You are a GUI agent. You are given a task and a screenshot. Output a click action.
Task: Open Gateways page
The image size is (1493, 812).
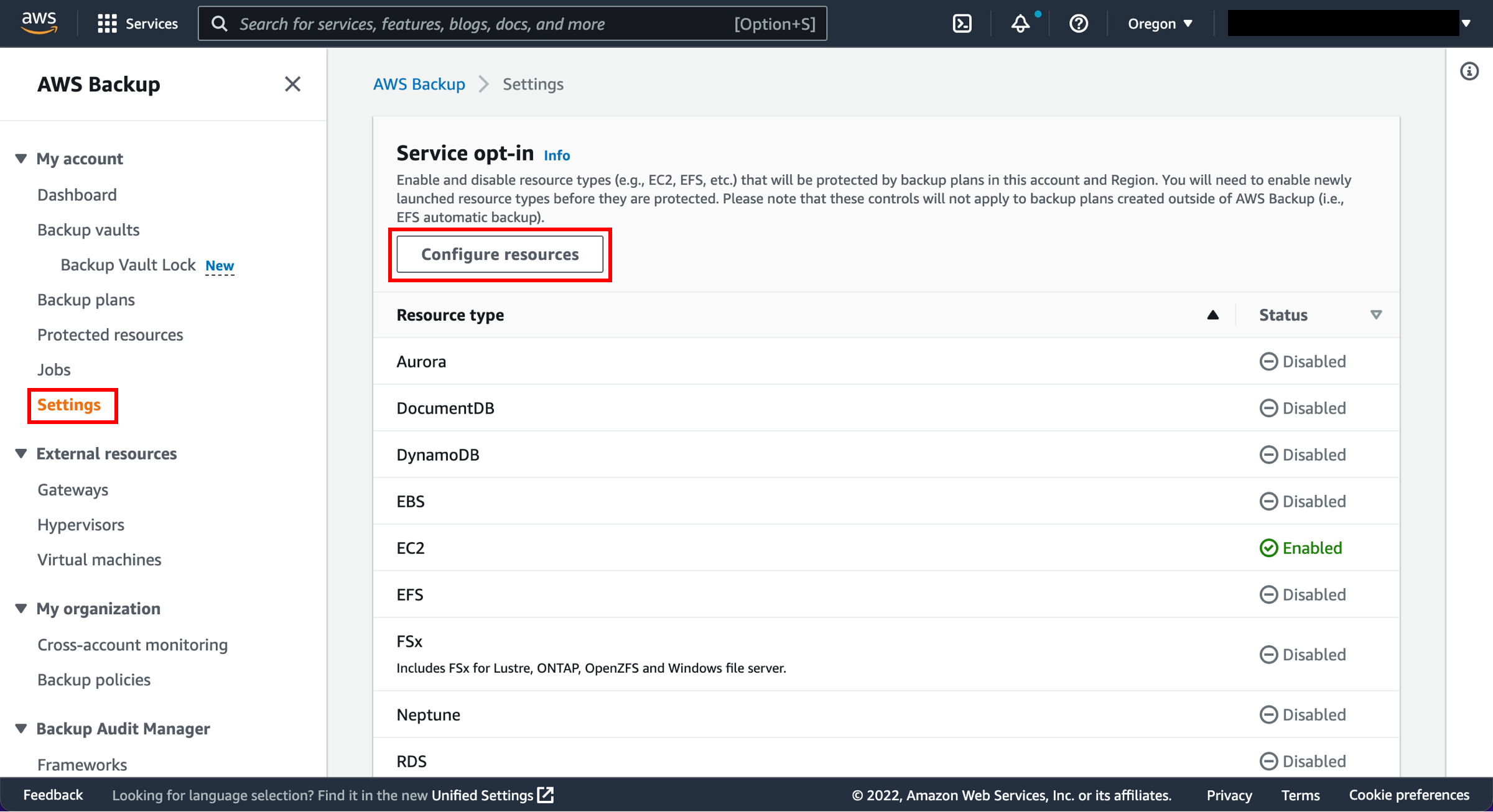(x=73, y=490)
